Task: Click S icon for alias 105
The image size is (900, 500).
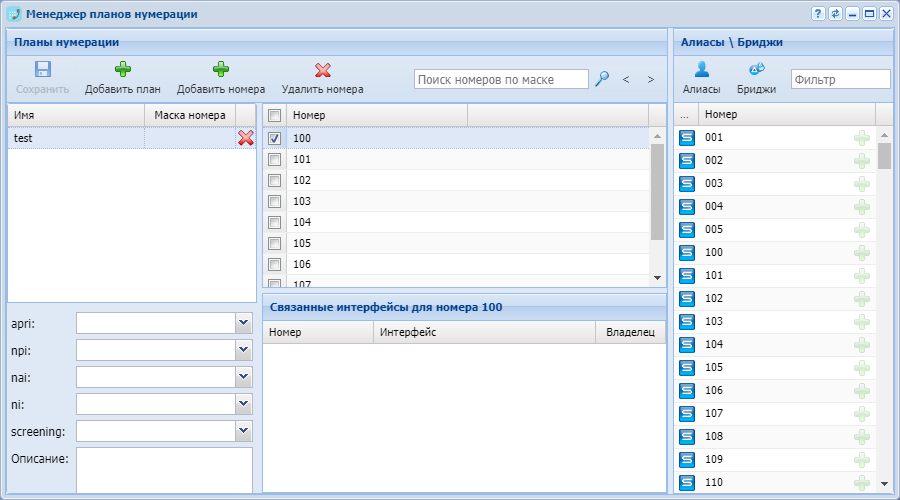Action: pos(687,367)
